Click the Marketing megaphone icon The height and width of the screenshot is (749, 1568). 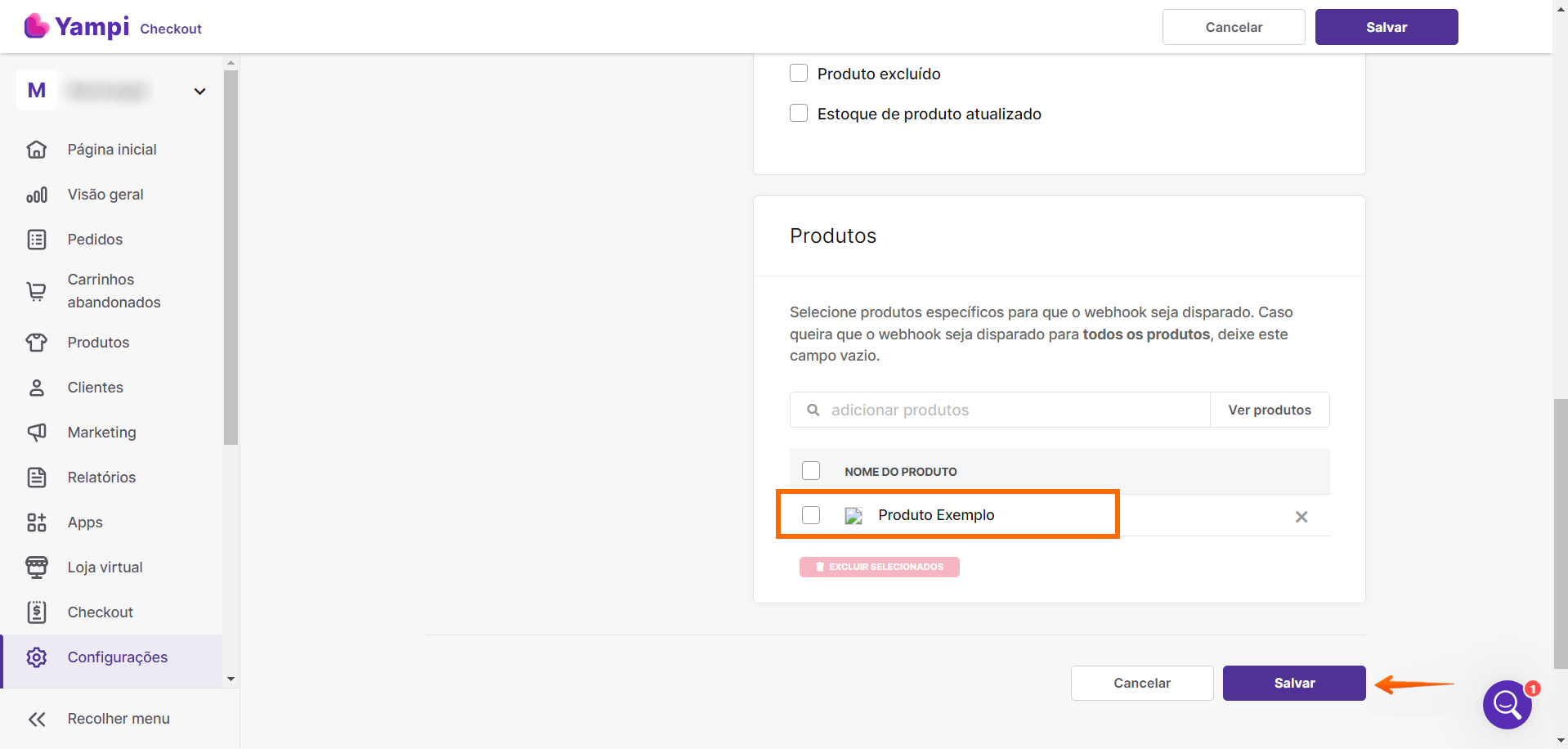tap(37, 433)
